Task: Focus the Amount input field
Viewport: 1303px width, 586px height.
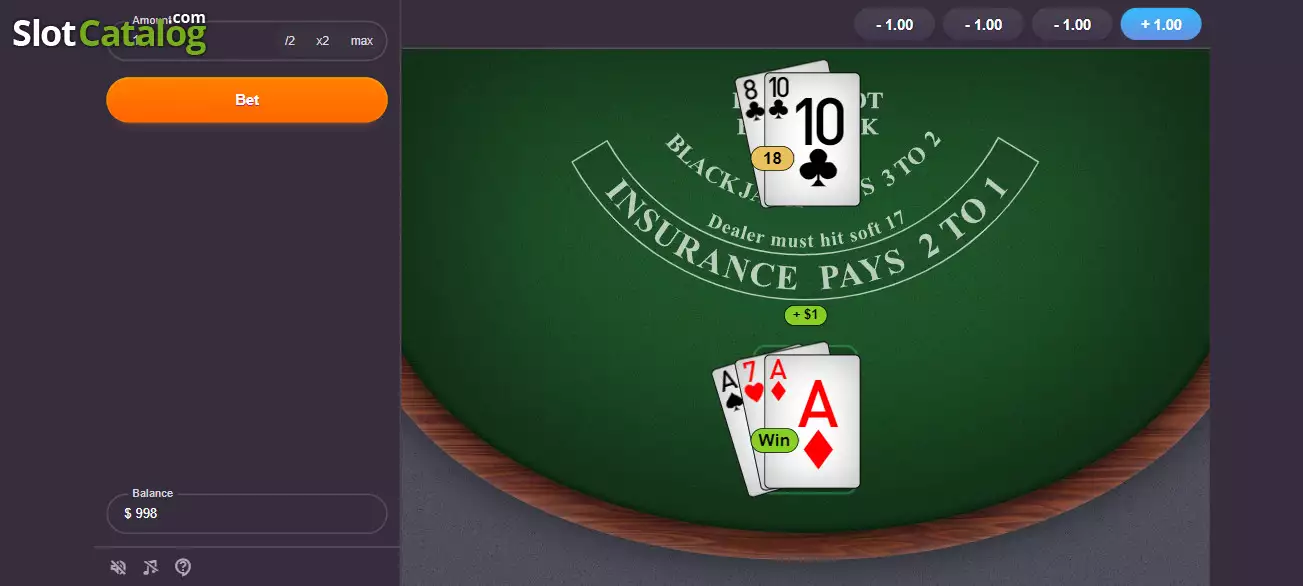Action: click(x=190, y=41)
